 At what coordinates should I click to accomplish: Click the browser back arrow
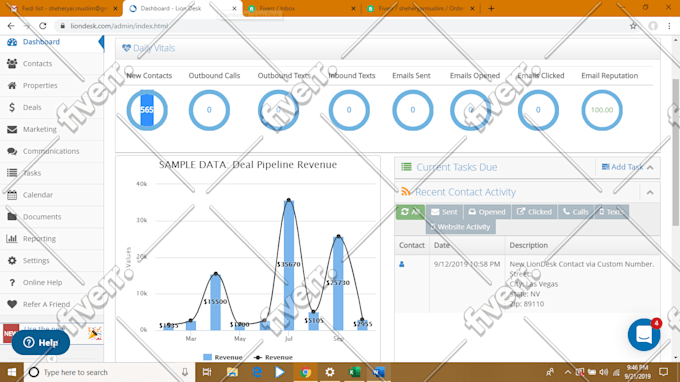coord(11,26)
